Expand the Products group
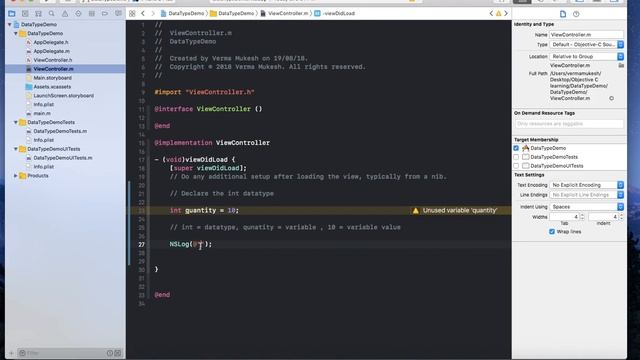Viewport: 640px width, 360px height. tap(16, 176)
